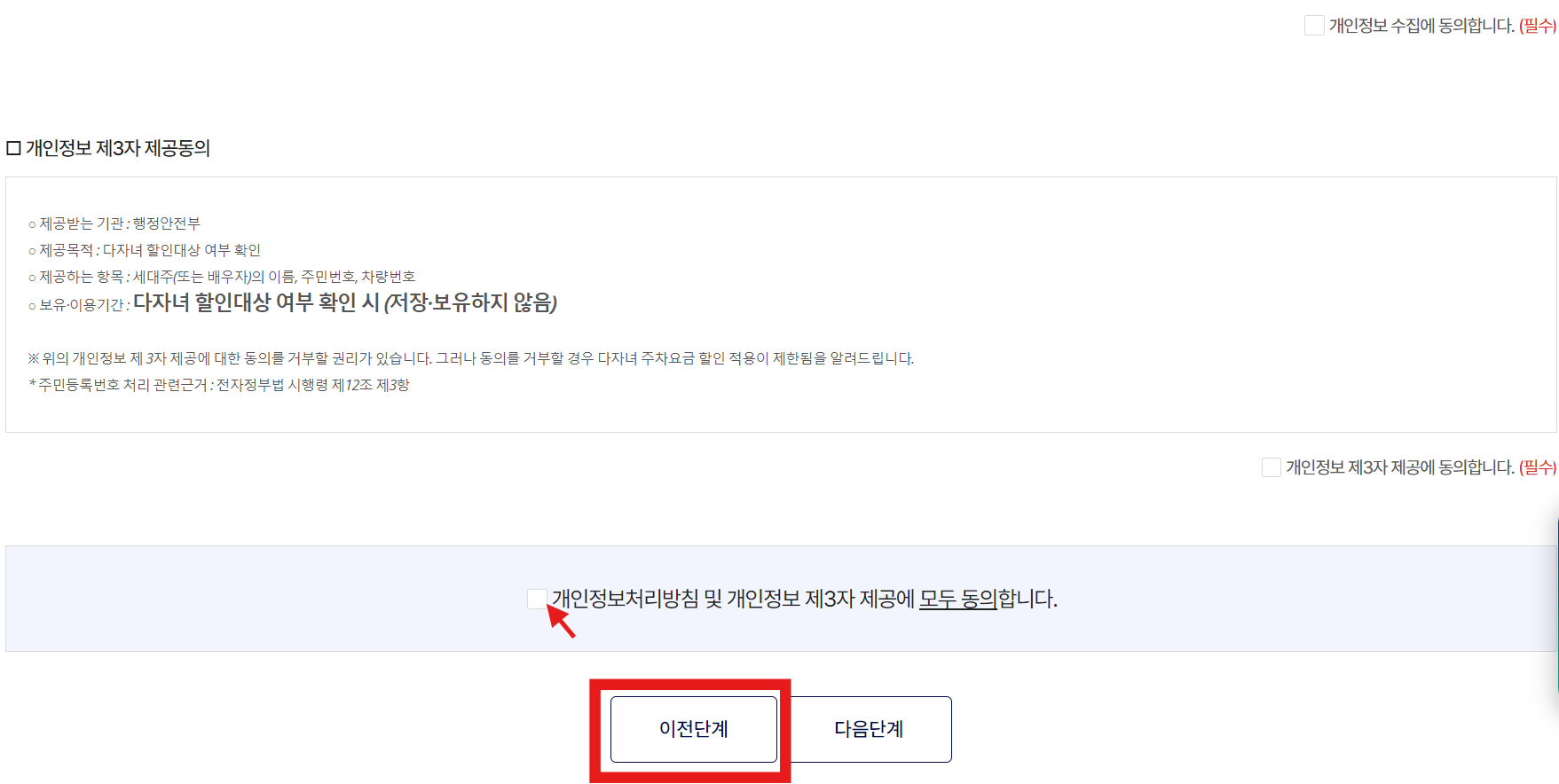
Task: Click the 제공목적: 다자녀 할인대상 여부 확인 line
Action: tap(145, 250)
